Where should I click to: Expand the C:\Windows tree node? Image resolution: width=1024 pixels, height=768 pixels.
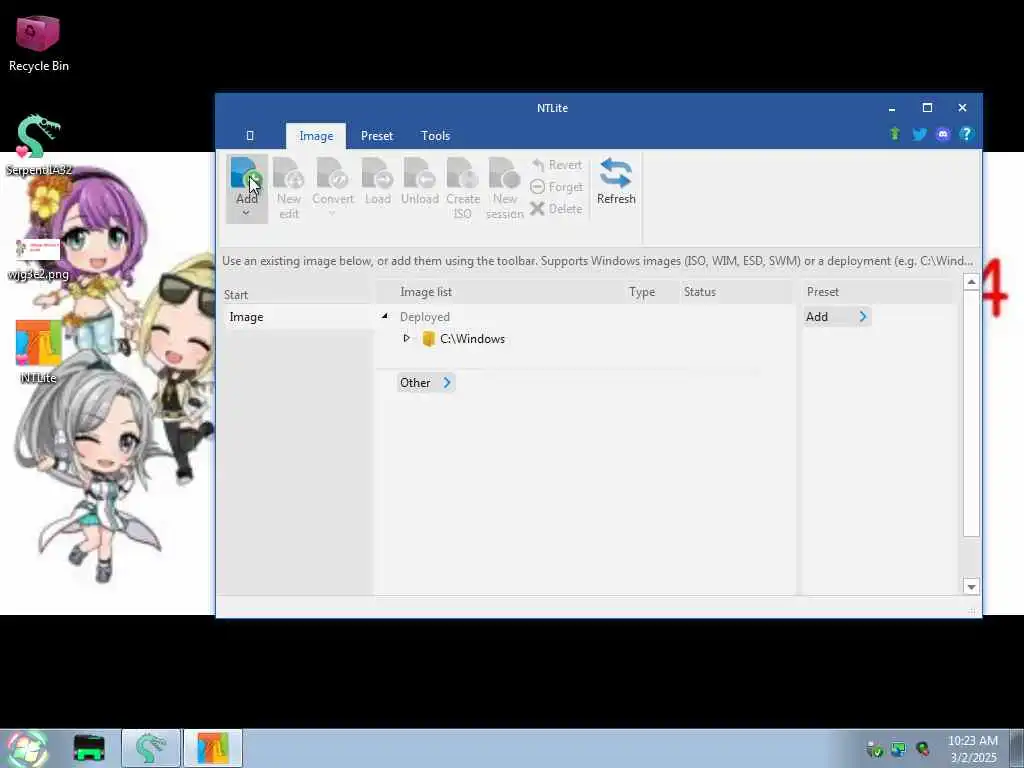pos(406,338)
